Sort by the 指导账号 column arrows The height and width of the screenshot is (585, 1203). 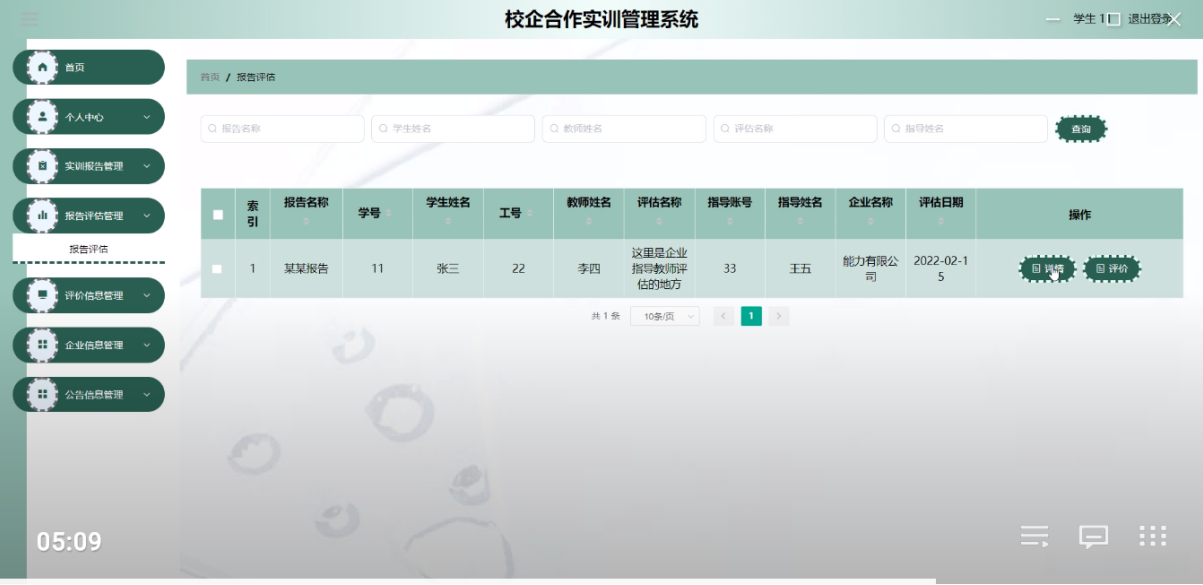[x=730, y=222]
